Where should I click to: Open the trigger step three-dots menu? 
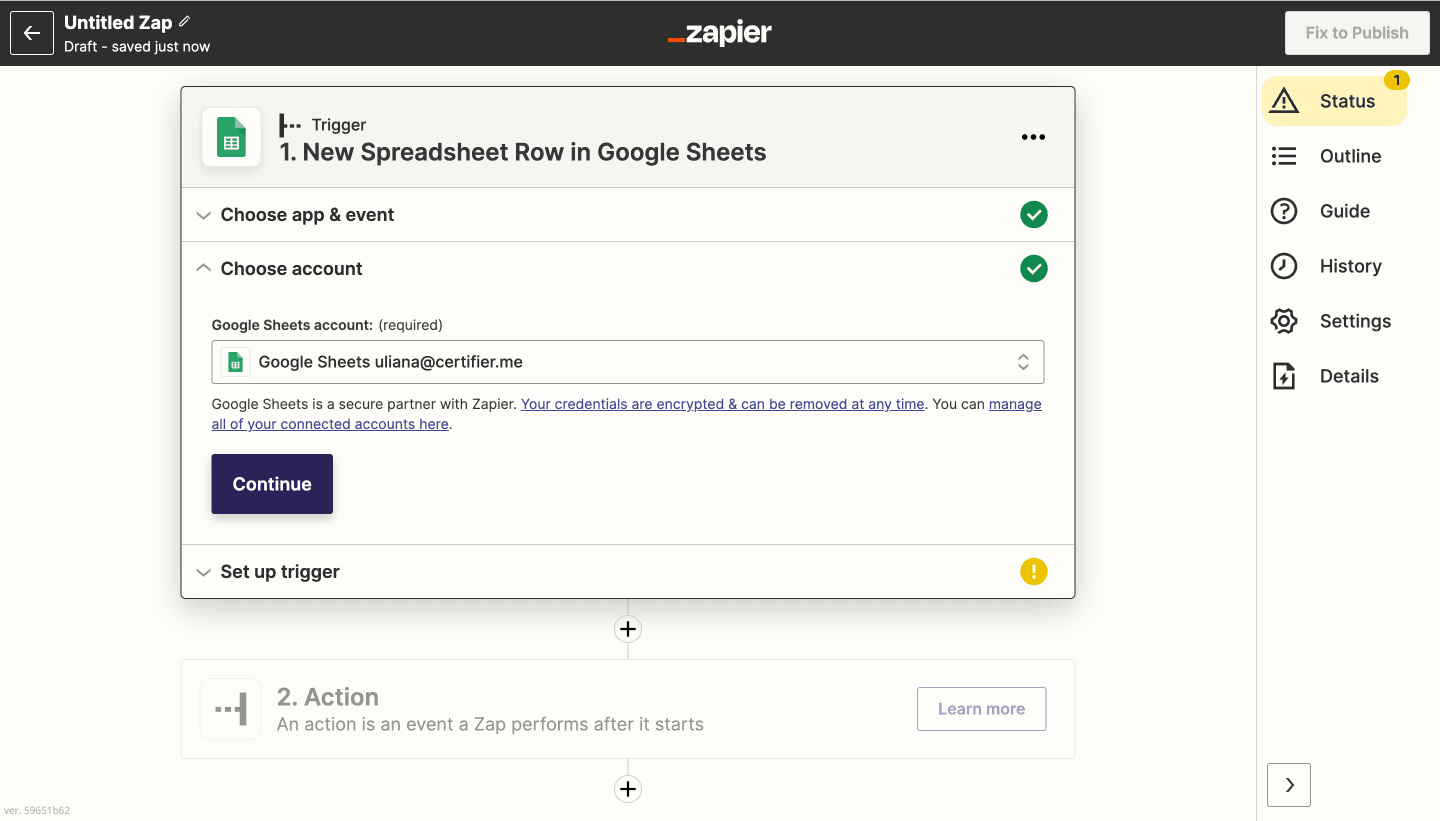(x=1033, y=137)
